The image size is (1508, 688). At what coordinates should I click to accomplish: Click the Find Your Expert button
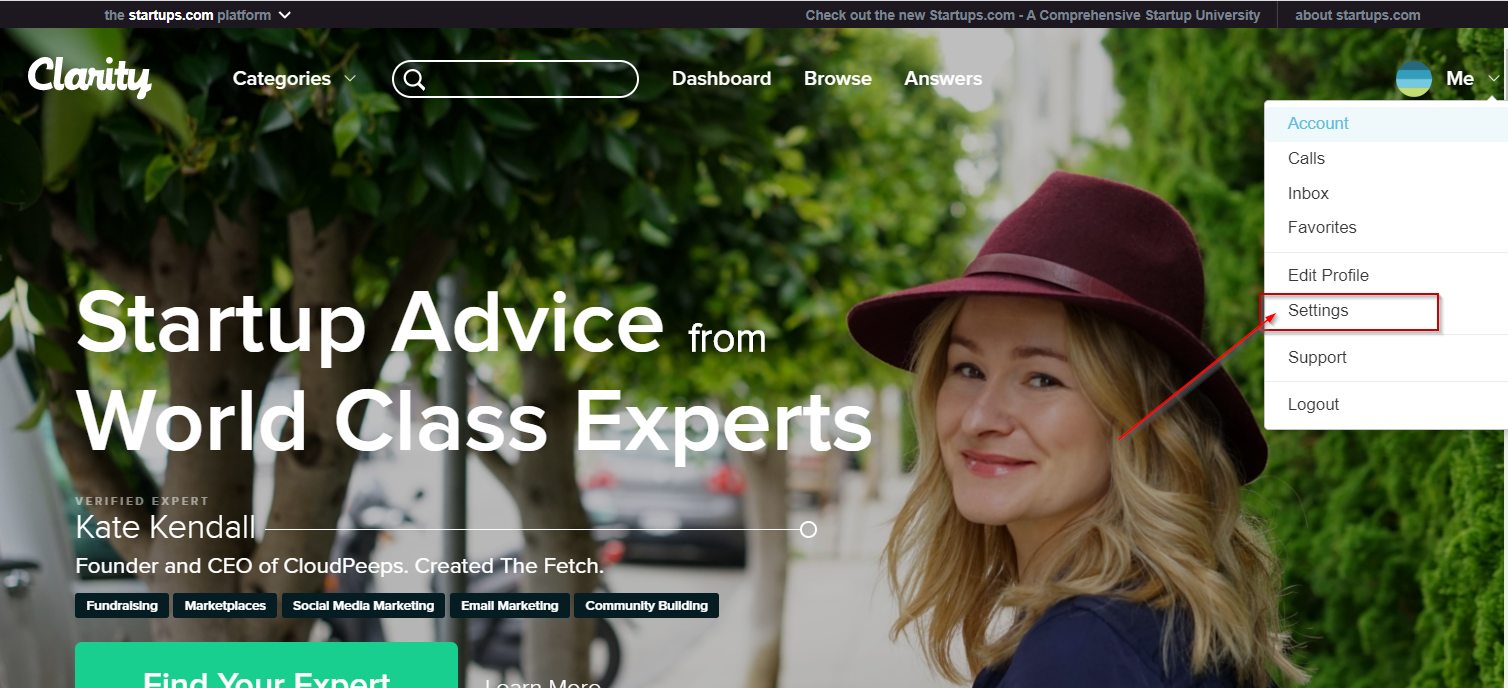coord(266,666)
